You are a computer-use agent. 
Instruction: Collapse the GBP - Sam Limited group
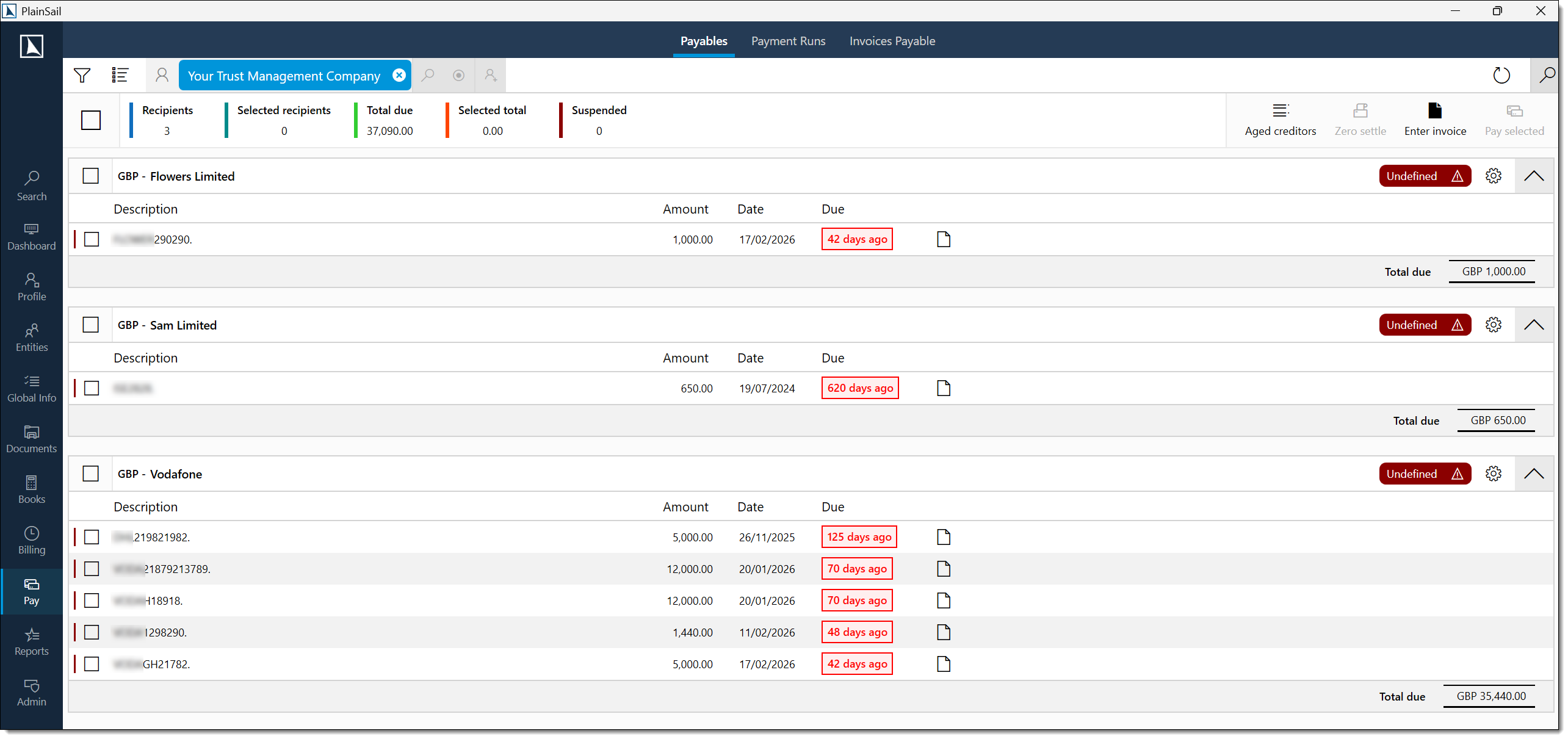[x=1534, y=325]
